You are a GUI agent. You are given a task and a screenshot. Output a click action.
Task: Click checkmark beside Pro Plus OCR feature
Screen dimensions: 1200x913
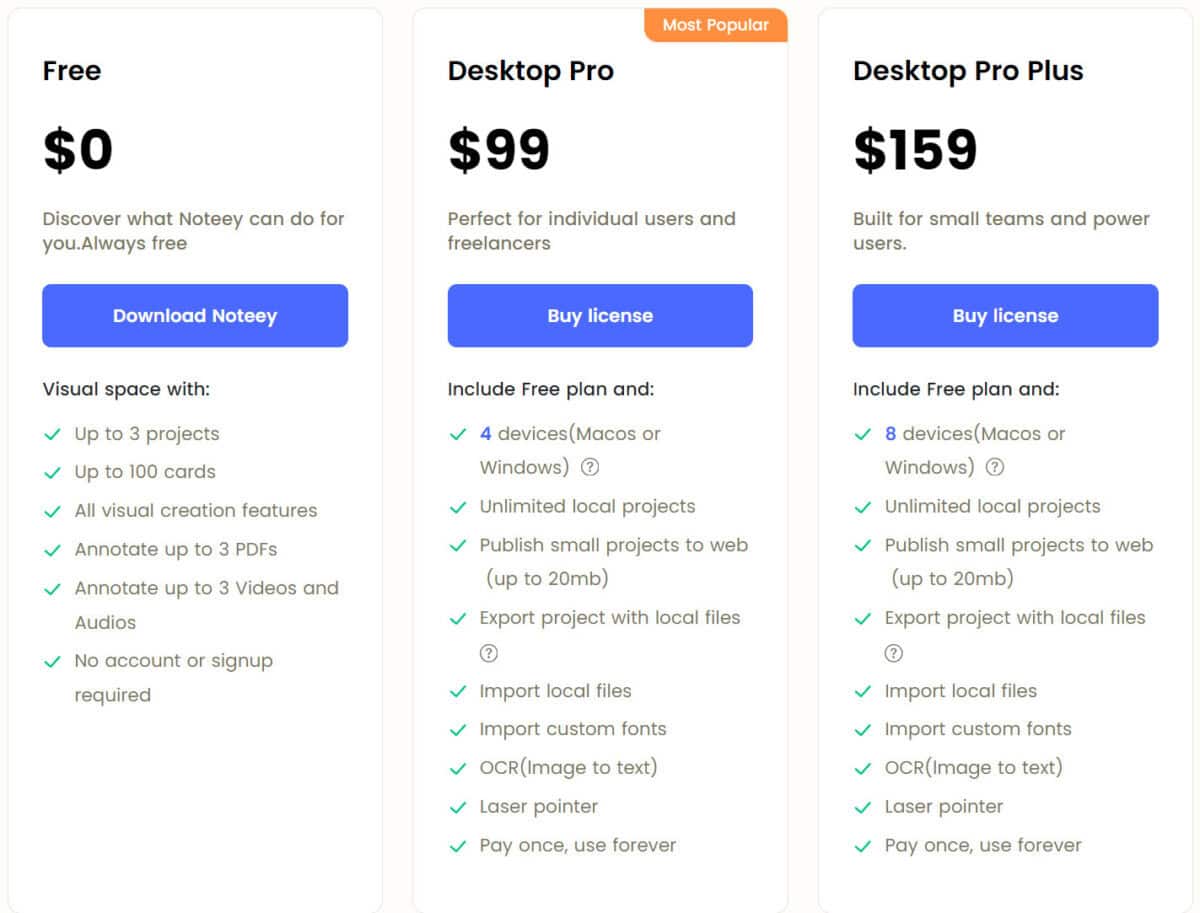(863, 769)
